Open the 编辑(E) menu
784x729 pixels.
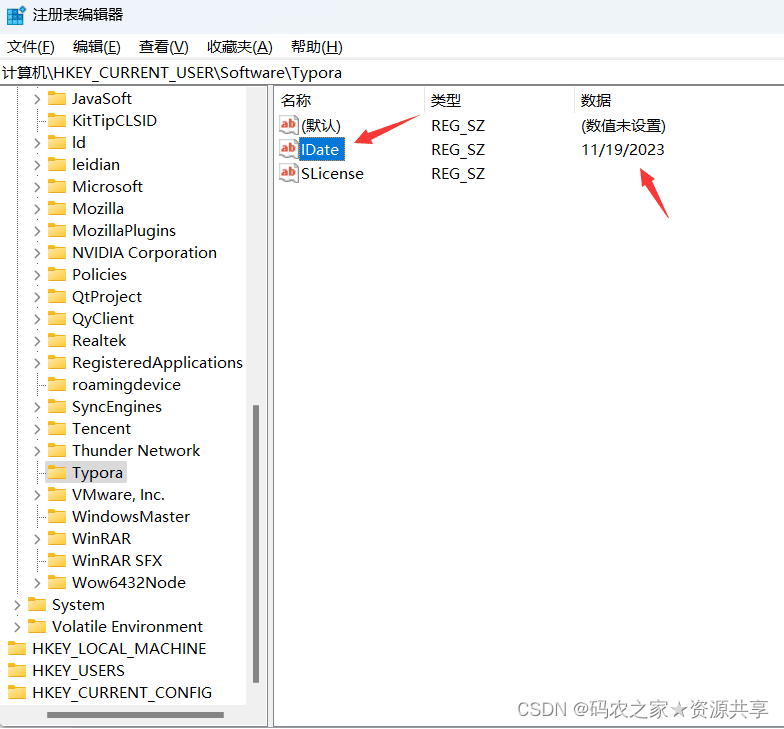tap(96, 47)
